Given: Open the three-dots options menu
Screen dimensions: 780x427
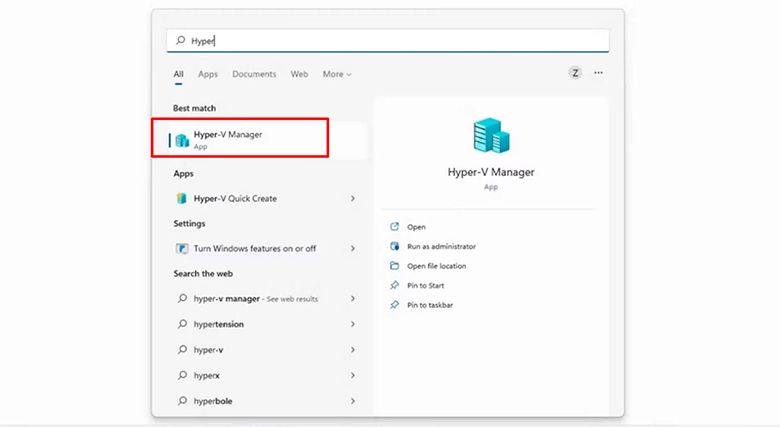Looking at the screenshot, I should 598,73.
